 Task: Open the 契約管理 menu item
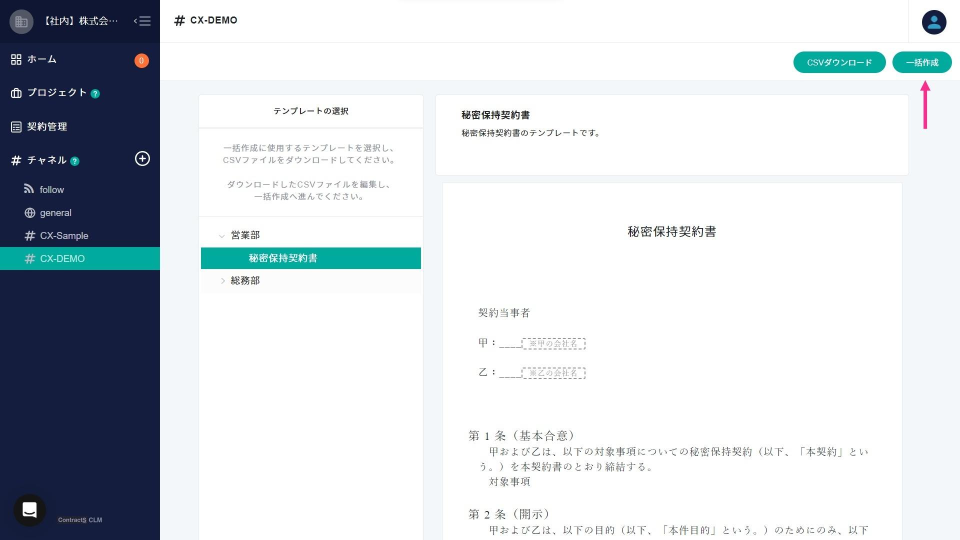pyautogui.click(x=46, y=127)
